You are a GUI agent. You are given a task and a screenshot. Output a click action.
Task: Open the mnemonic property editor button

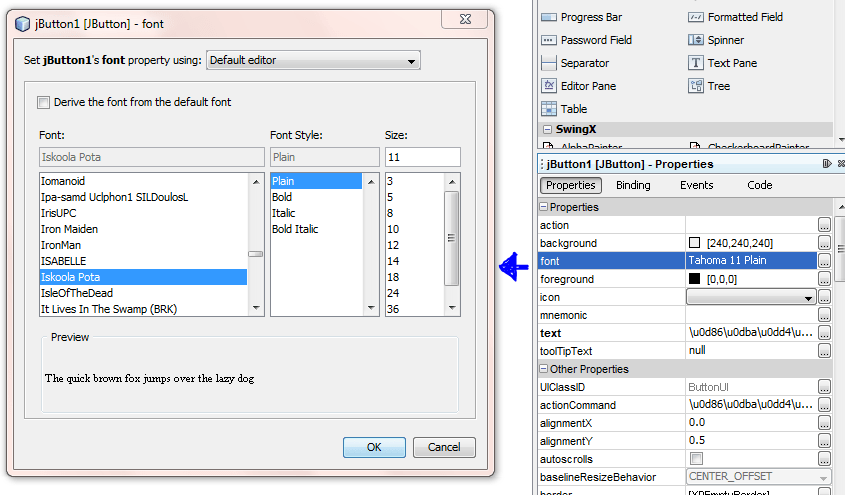point(824,315)
